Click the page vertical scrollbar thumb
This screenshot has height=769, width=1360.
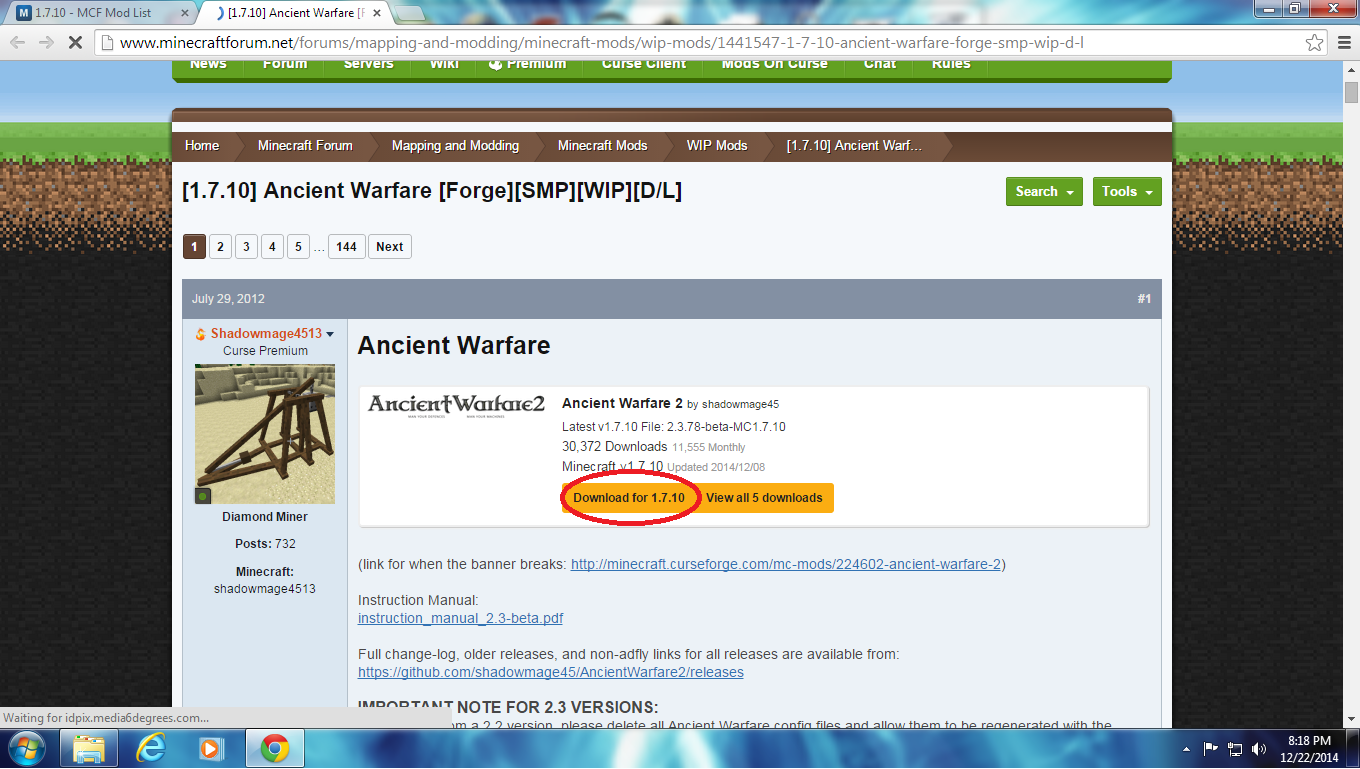point(1351,93)
